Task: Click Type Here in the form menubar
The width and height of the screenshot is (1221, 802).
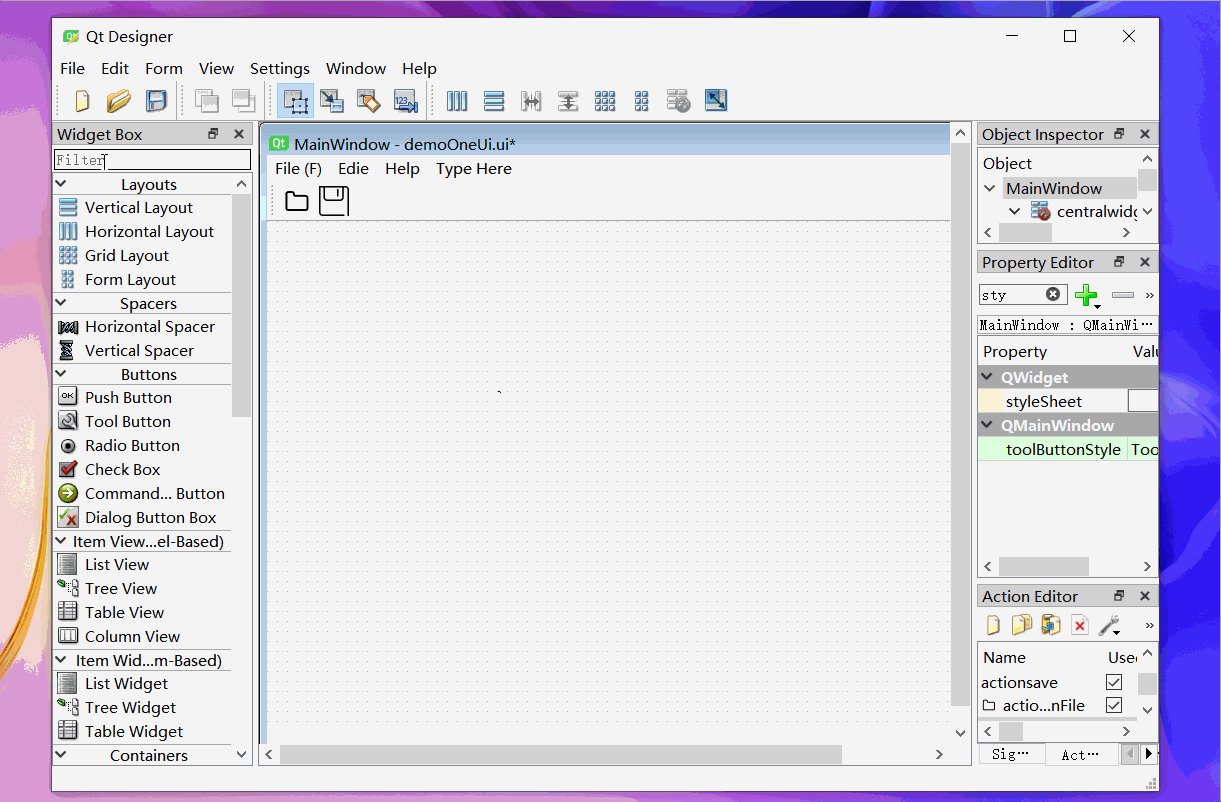Action: [x=474, y=169]
